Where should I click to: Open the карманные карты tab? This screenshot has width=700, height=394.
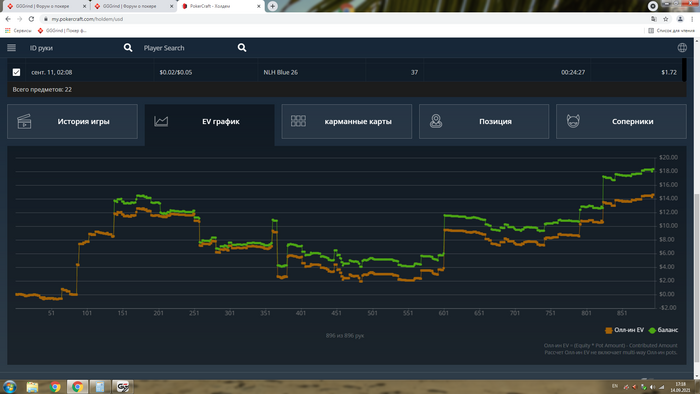(x=347, y=121)
